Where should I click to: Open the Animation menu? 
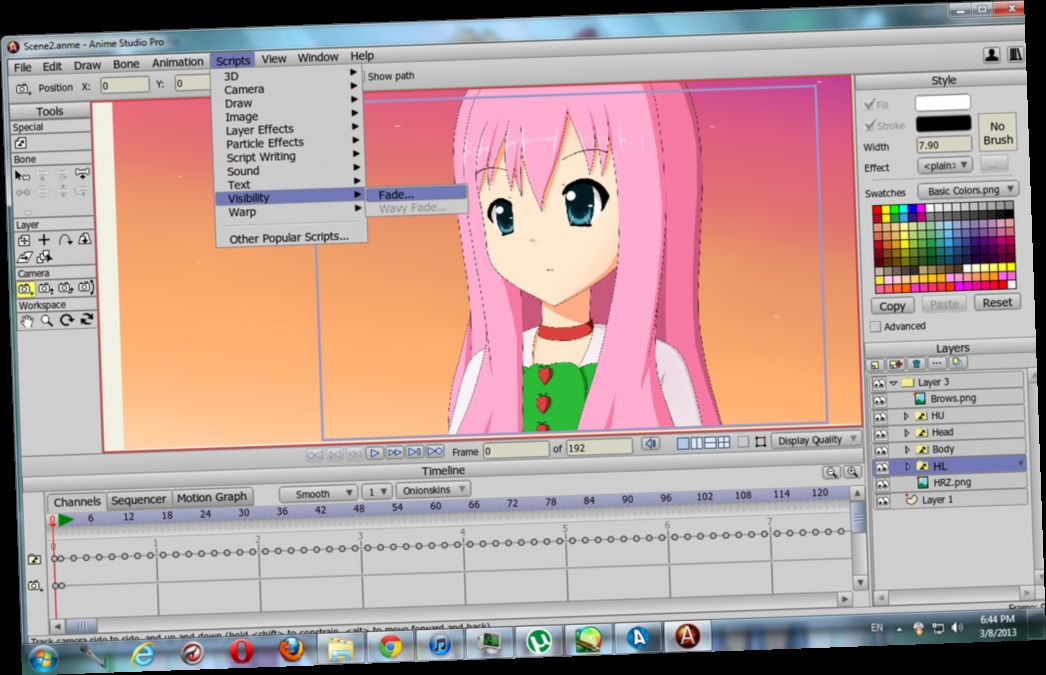click(177, 63)
